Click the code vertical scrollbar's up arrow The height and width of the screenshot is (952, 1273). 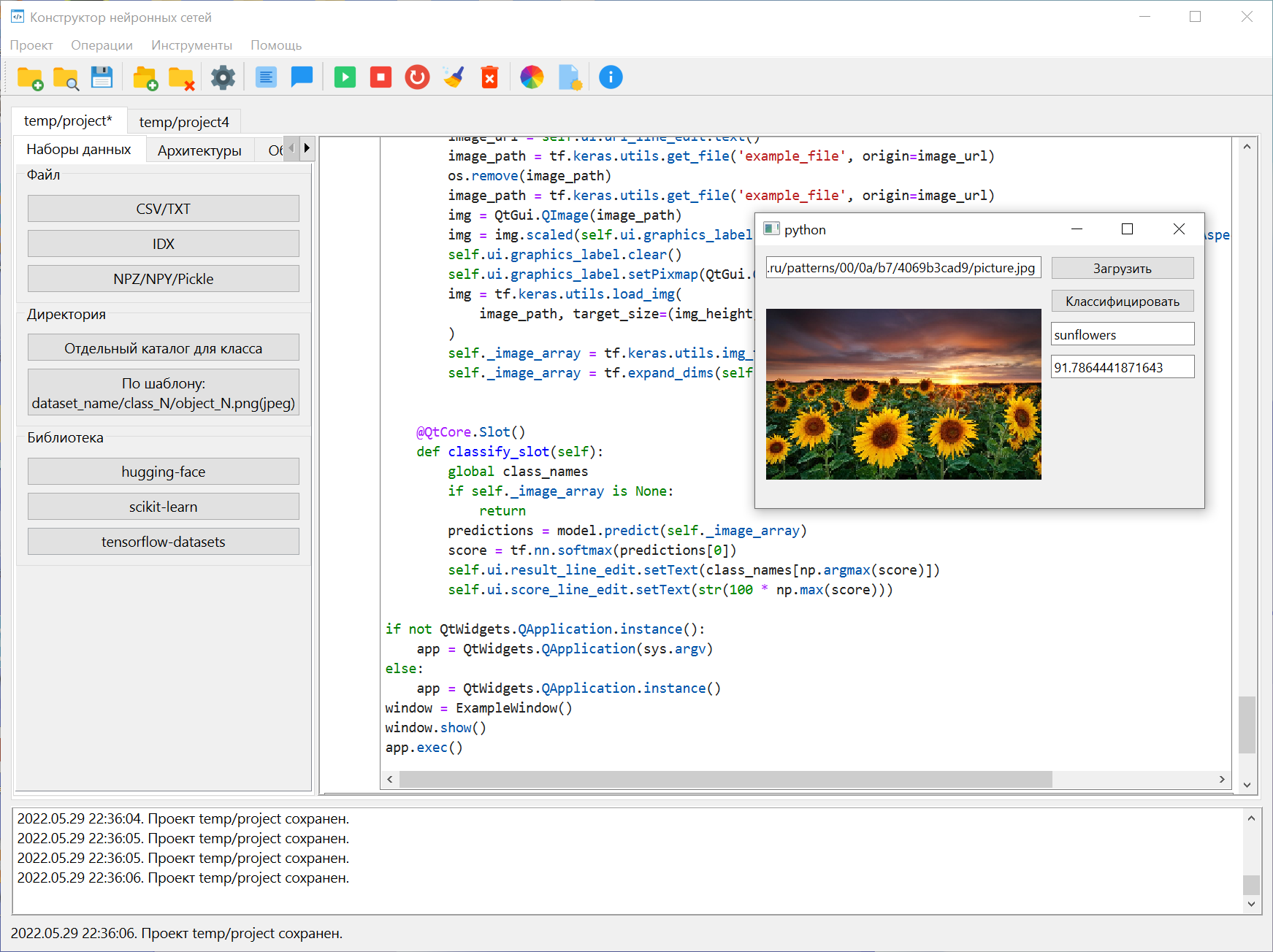click(x=1247, y=147)
